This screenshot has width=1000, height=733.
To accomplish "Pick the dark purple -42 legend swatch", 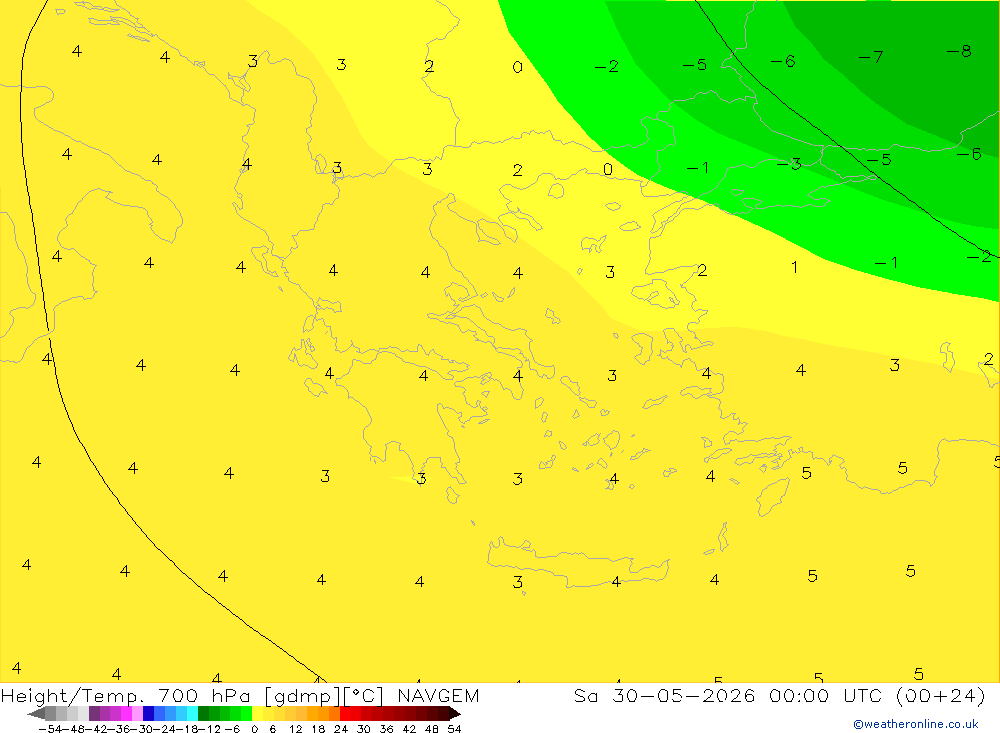I will pos(94,714).
